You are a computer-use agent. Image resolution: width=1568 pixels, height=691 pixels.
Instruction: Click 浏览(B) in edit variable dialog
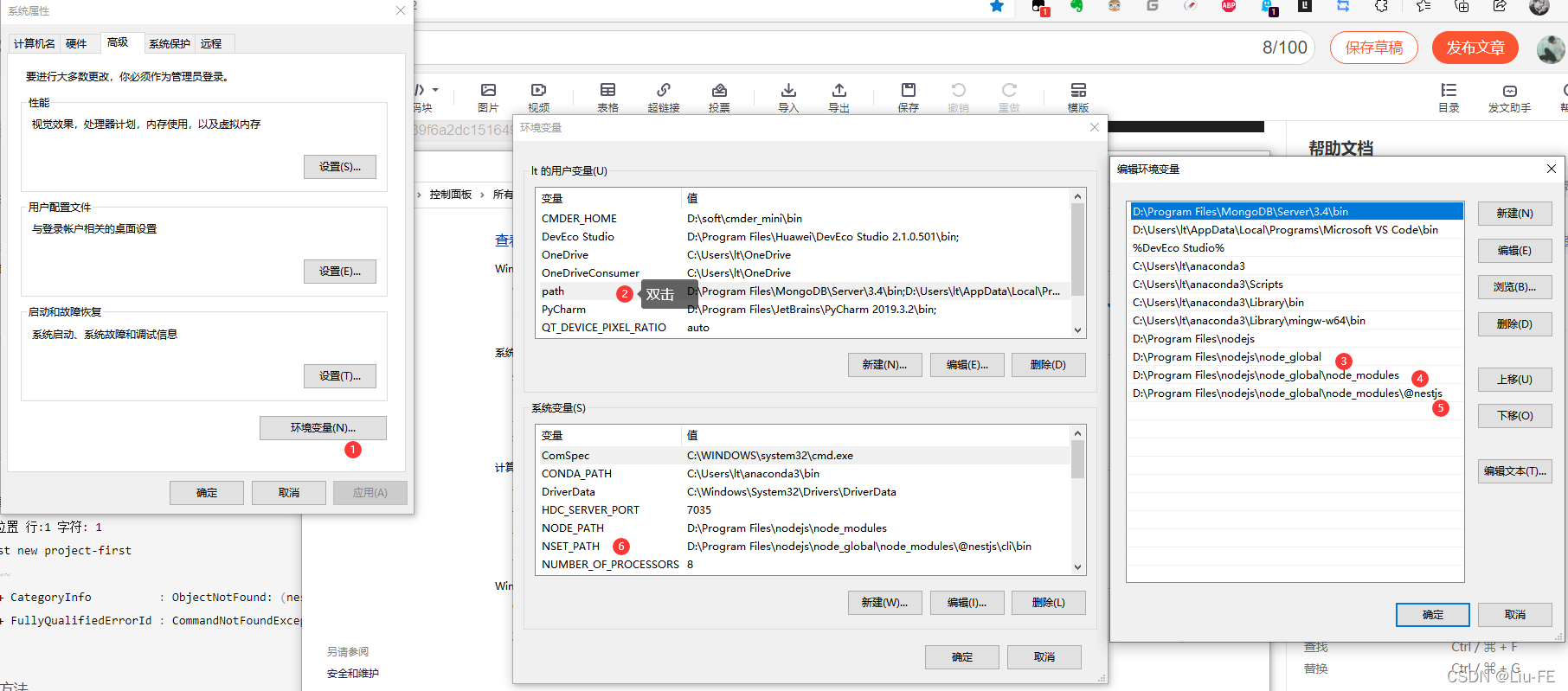point(1515,287)
